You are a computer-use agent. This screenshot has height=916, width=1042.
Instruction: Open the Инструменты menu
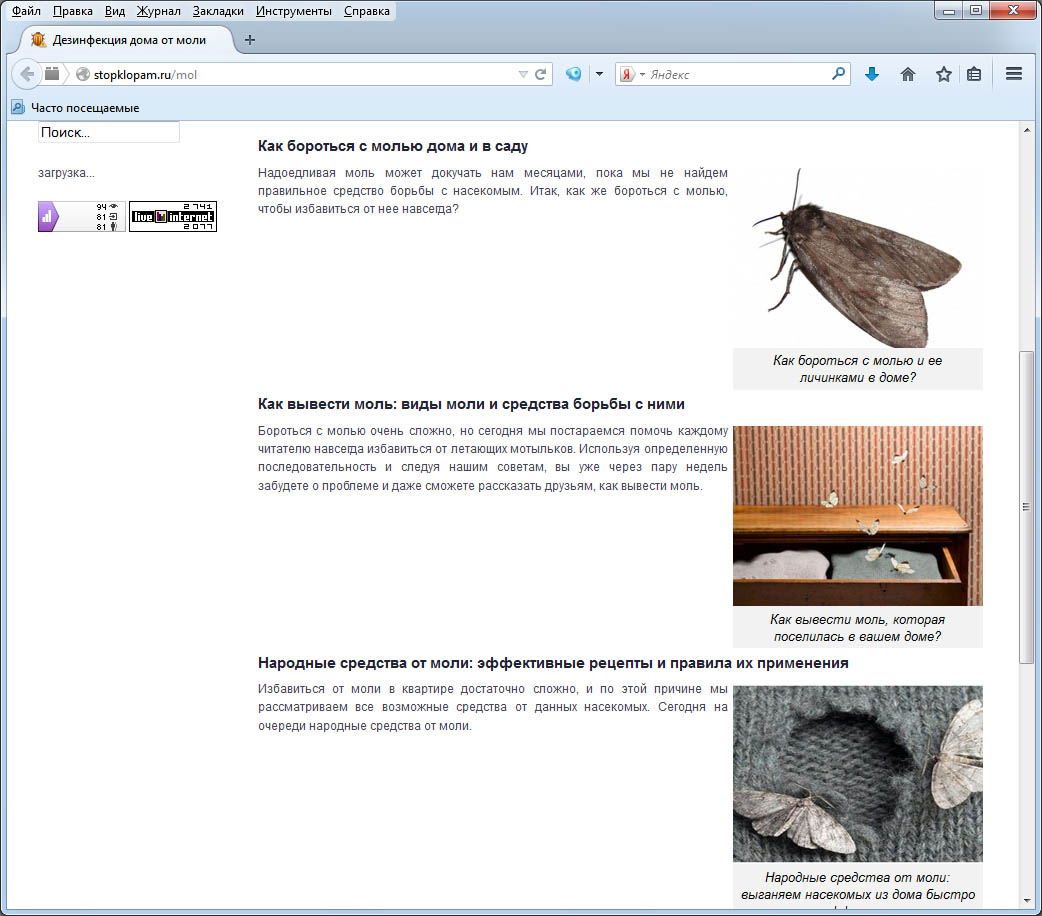293,11
